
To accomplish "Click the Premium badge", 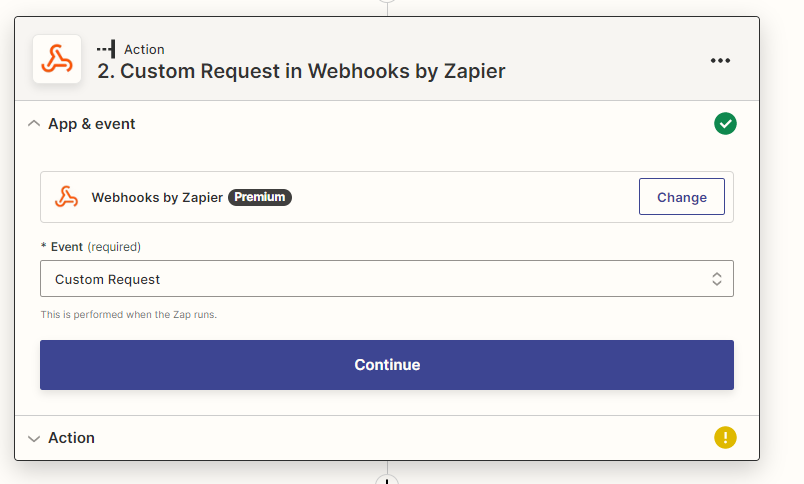I will (259, 197).
